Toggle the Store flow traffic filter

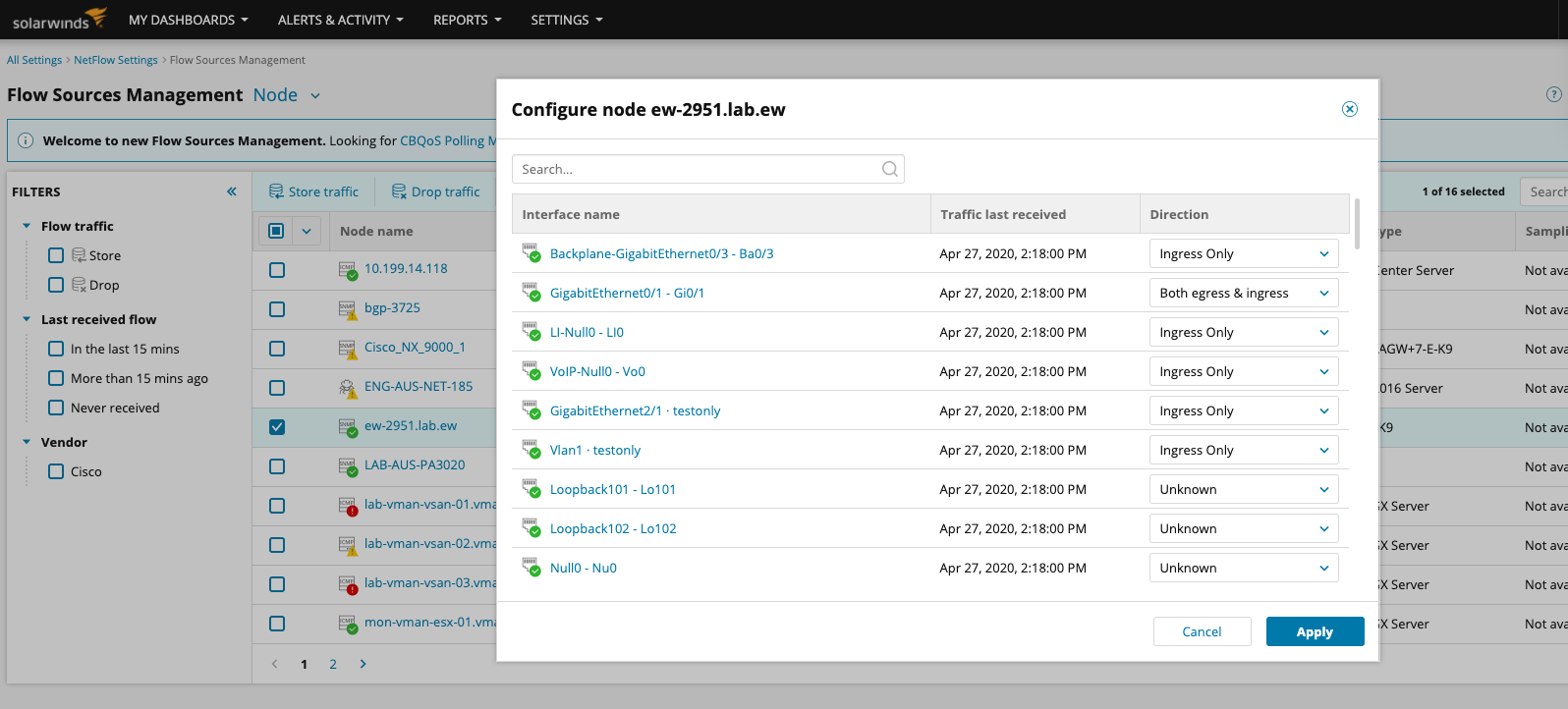[x=56, y=255]
